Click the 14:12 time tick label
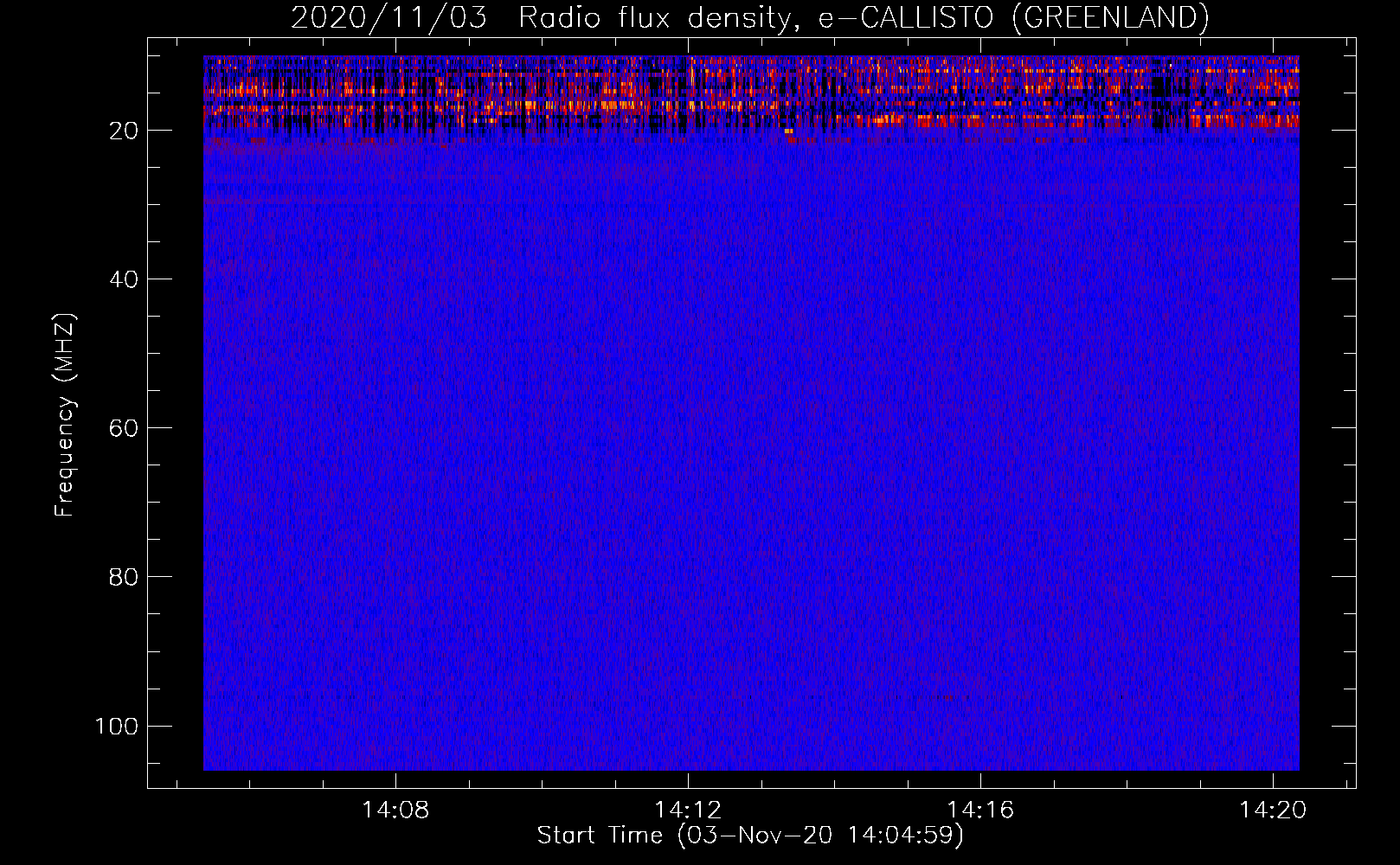Viewport: 1400px width, 865px height. tap(688, 811)
